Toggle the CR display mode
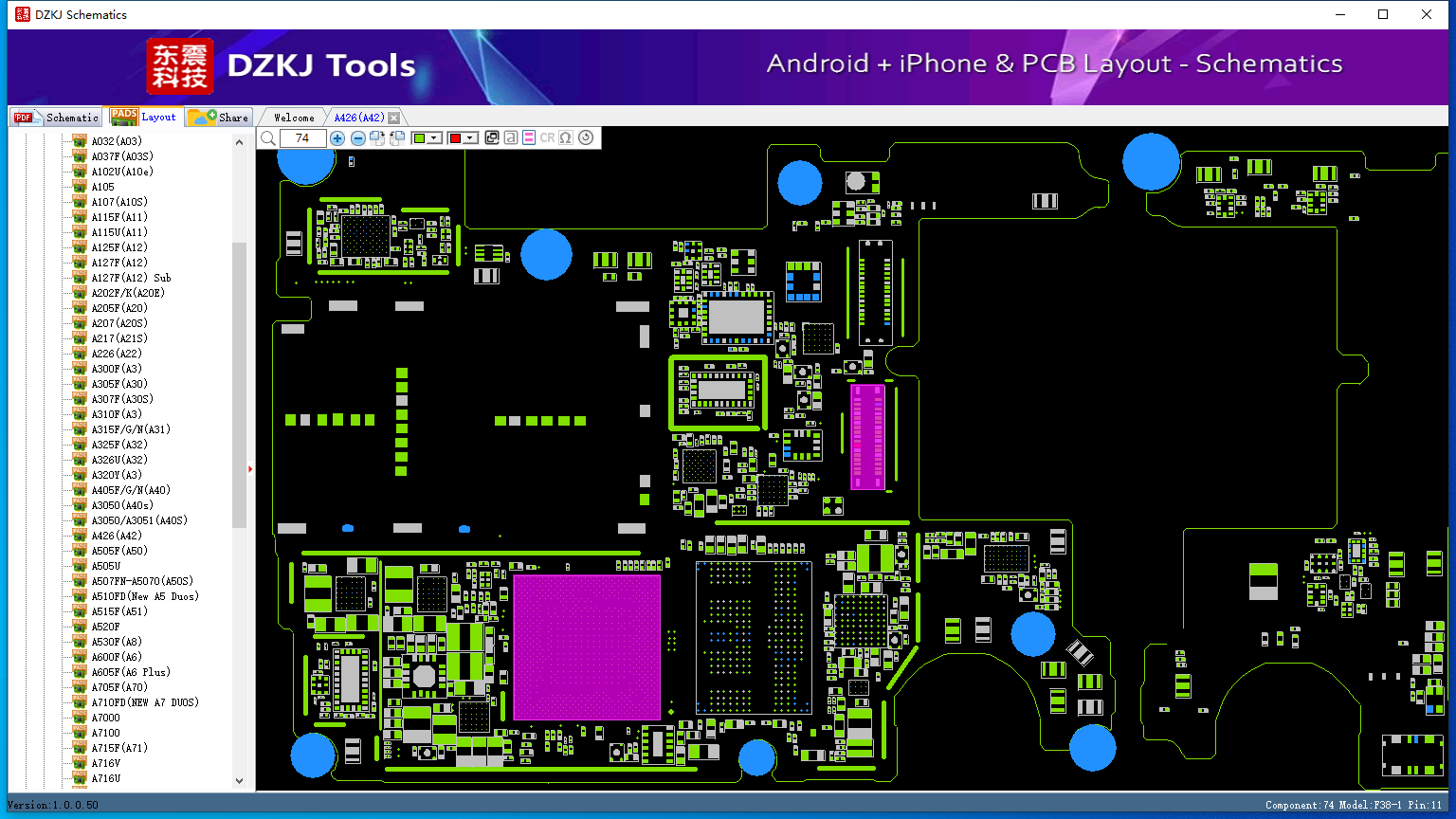 coord(548,137)
